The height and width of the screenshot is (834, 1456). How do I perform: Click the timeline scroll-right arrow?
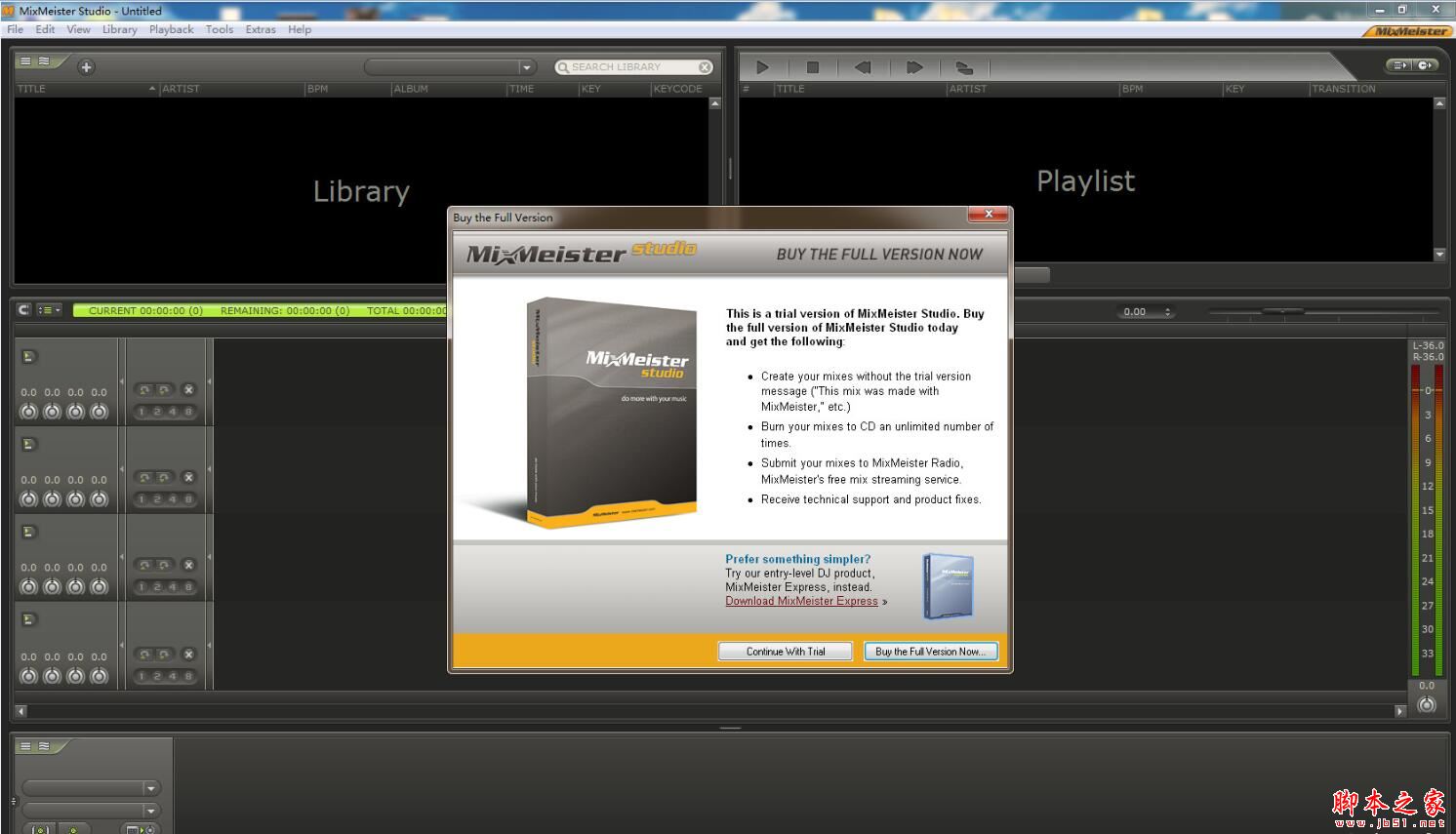click(1400, 711)
